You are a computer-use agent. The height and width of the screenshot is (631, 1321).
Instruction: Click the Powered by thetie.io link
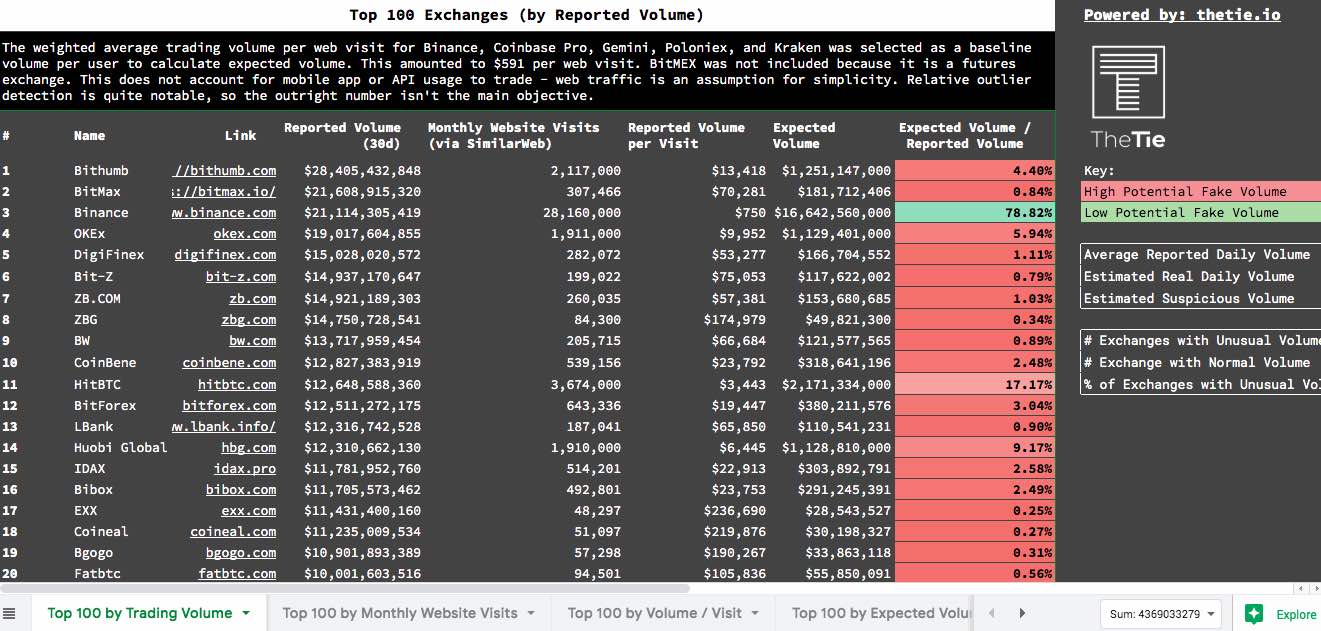(x=1181, y=15)
